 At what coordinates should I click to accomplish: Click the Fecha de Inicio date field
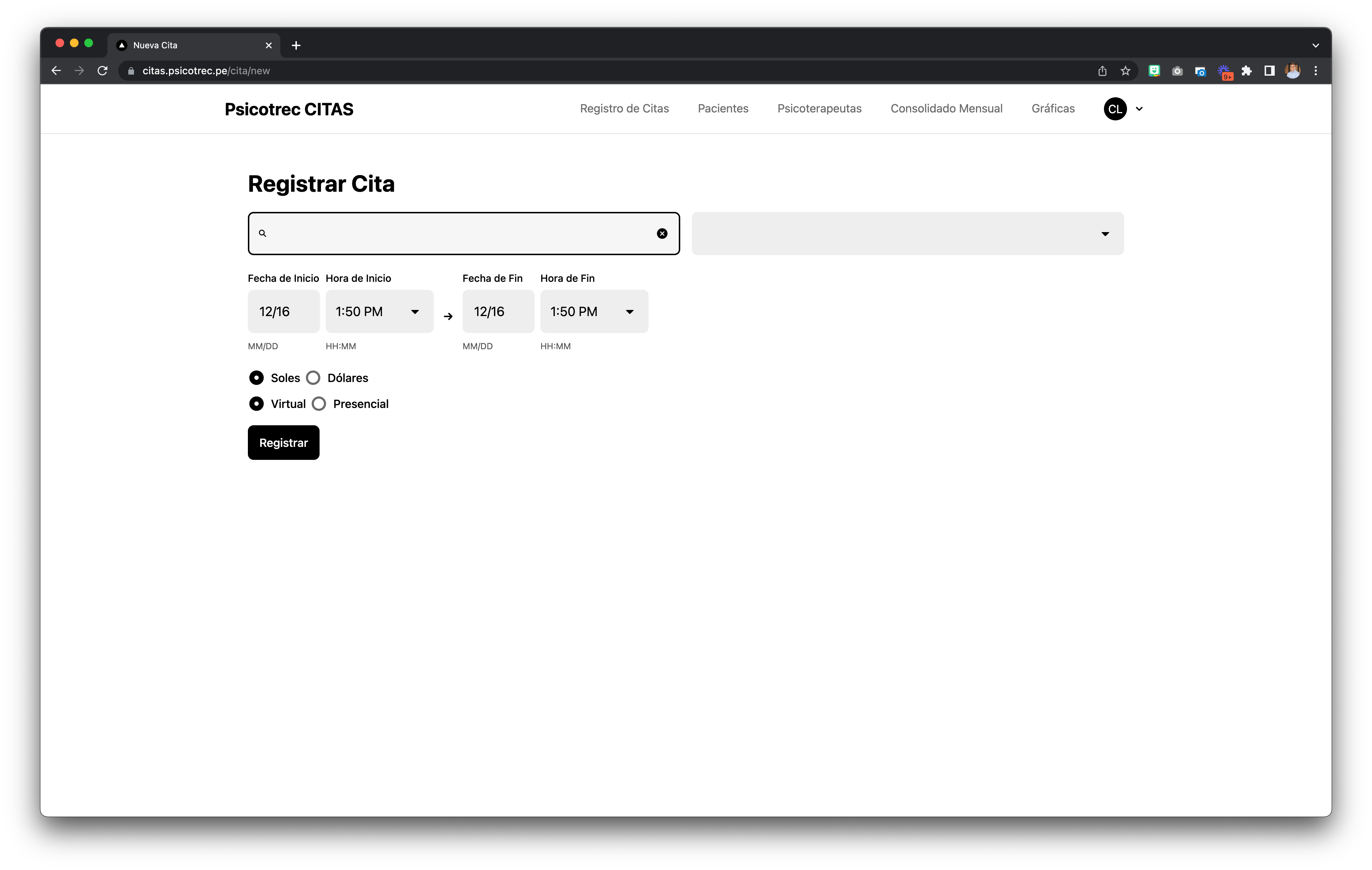(283, 311)
